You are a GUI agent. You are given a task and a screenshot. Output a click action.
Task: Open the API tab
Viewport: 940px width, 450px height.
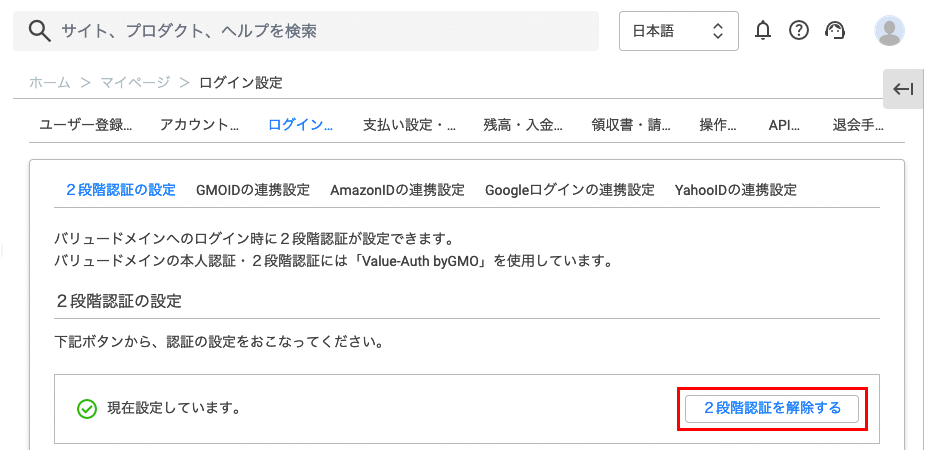pyautogui.click(x=784, y=125)
